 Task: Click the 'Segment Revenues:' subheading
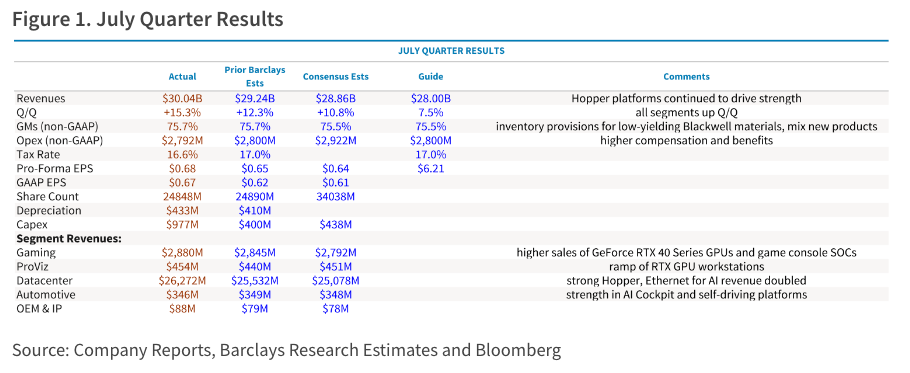coord(68,238)
